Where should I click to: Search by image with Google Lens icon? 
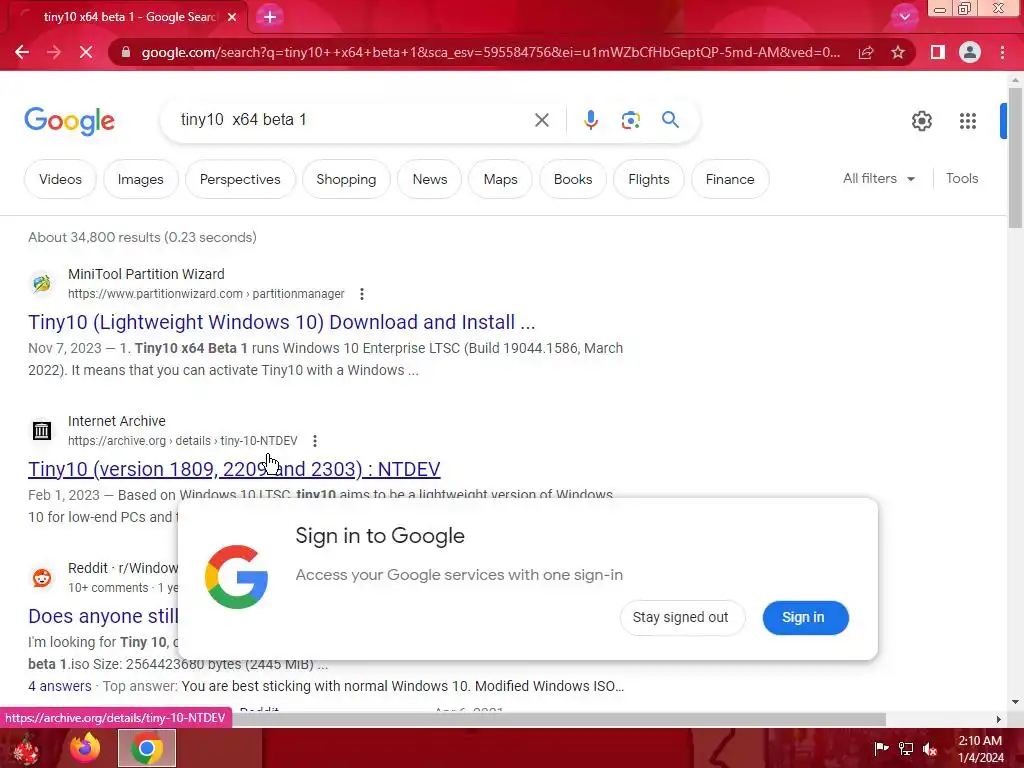point(630,120)
